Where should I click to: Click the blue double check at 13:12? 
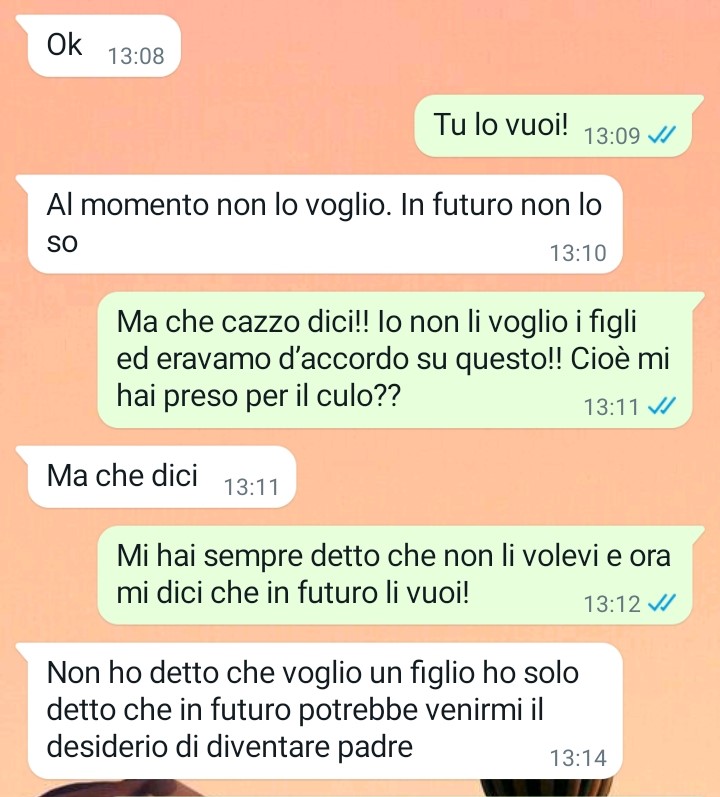click(662, 603)
